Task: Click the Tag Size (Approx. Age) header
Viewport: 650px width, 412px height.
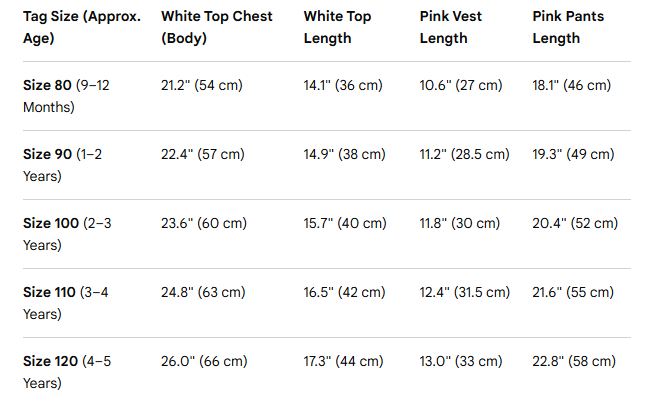Action: [82, 27]
